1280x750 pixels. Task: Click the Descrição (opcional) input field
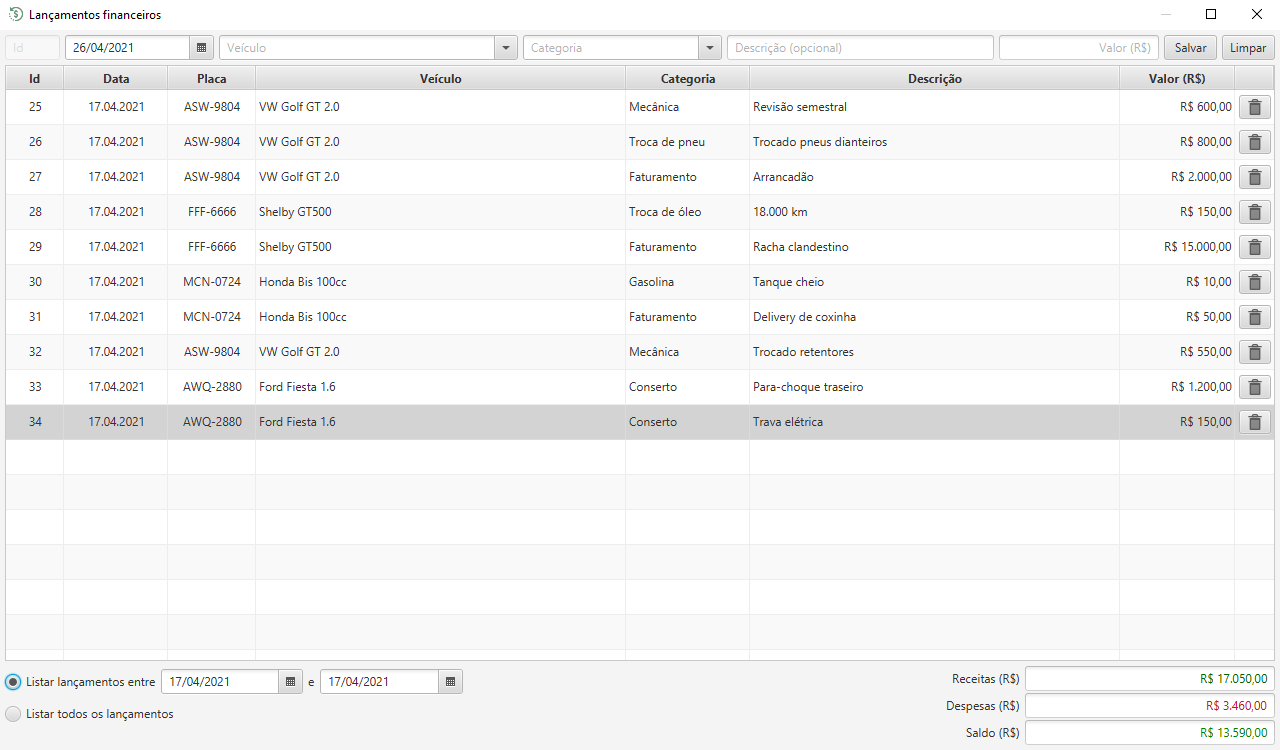point(860,47)
